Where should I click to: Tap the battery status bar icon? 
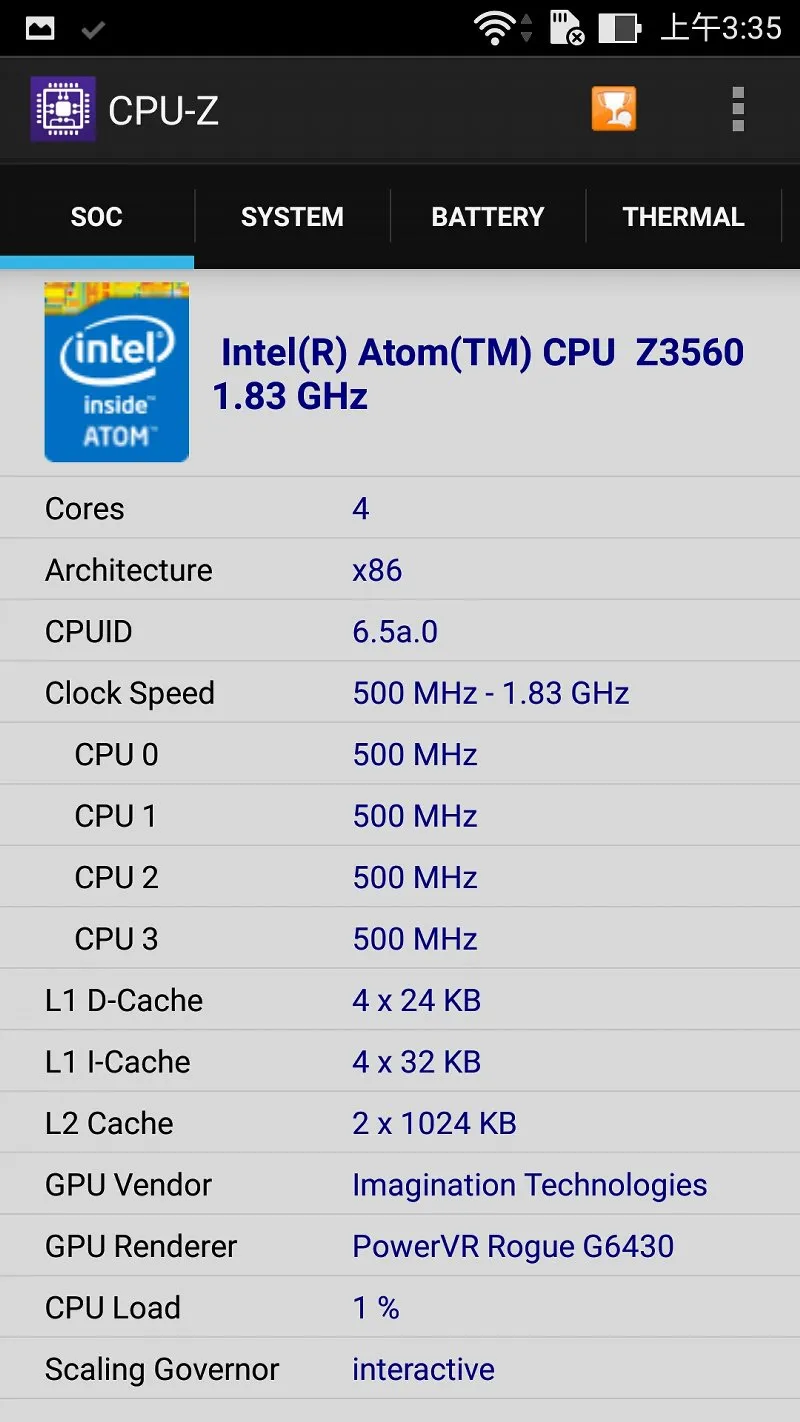pos(620,28)
